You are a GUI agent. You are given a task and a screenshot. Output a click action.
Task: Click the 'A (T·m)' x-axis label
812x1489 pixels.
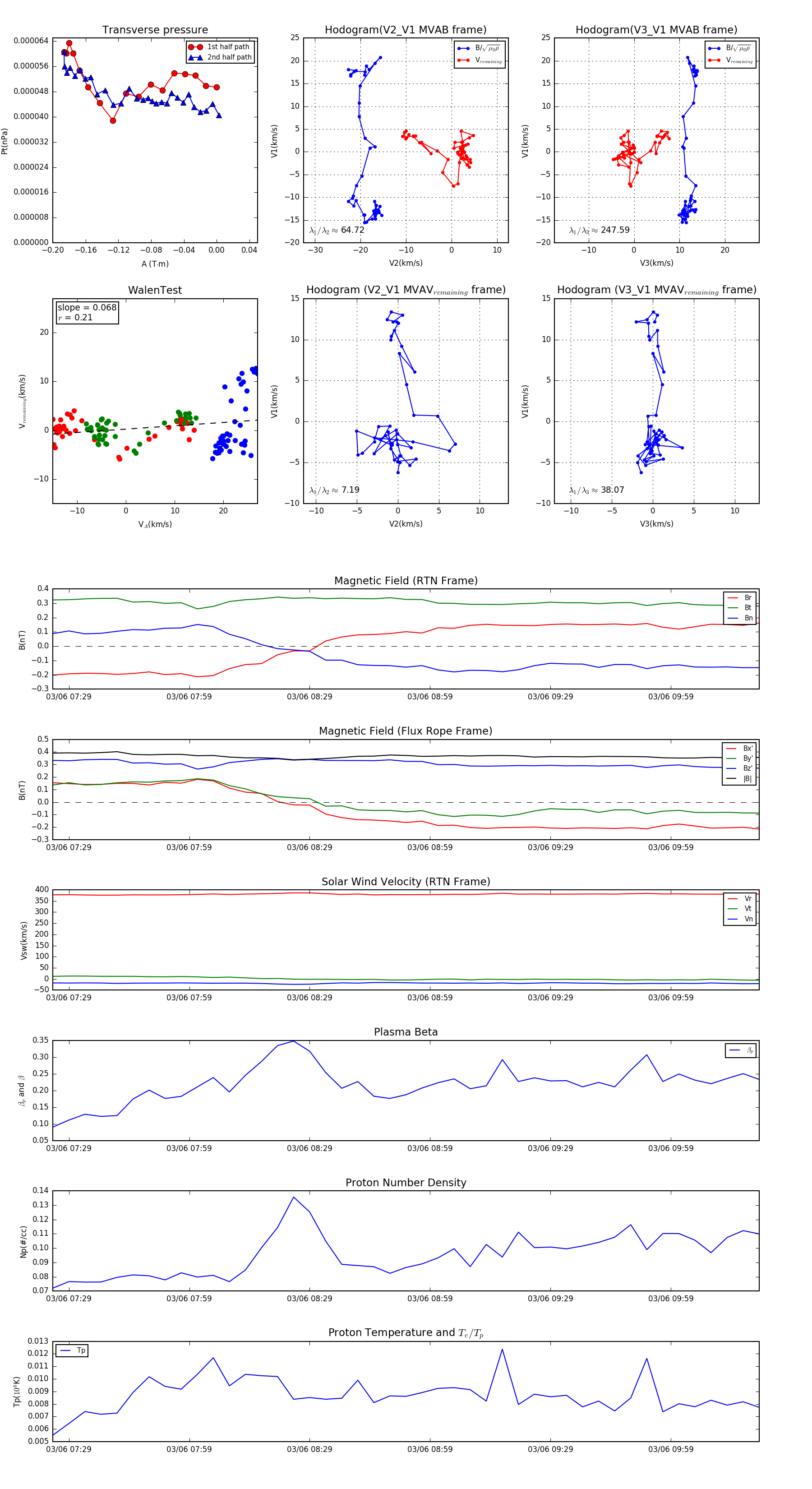pyautogui.click(x=155, y=264)
